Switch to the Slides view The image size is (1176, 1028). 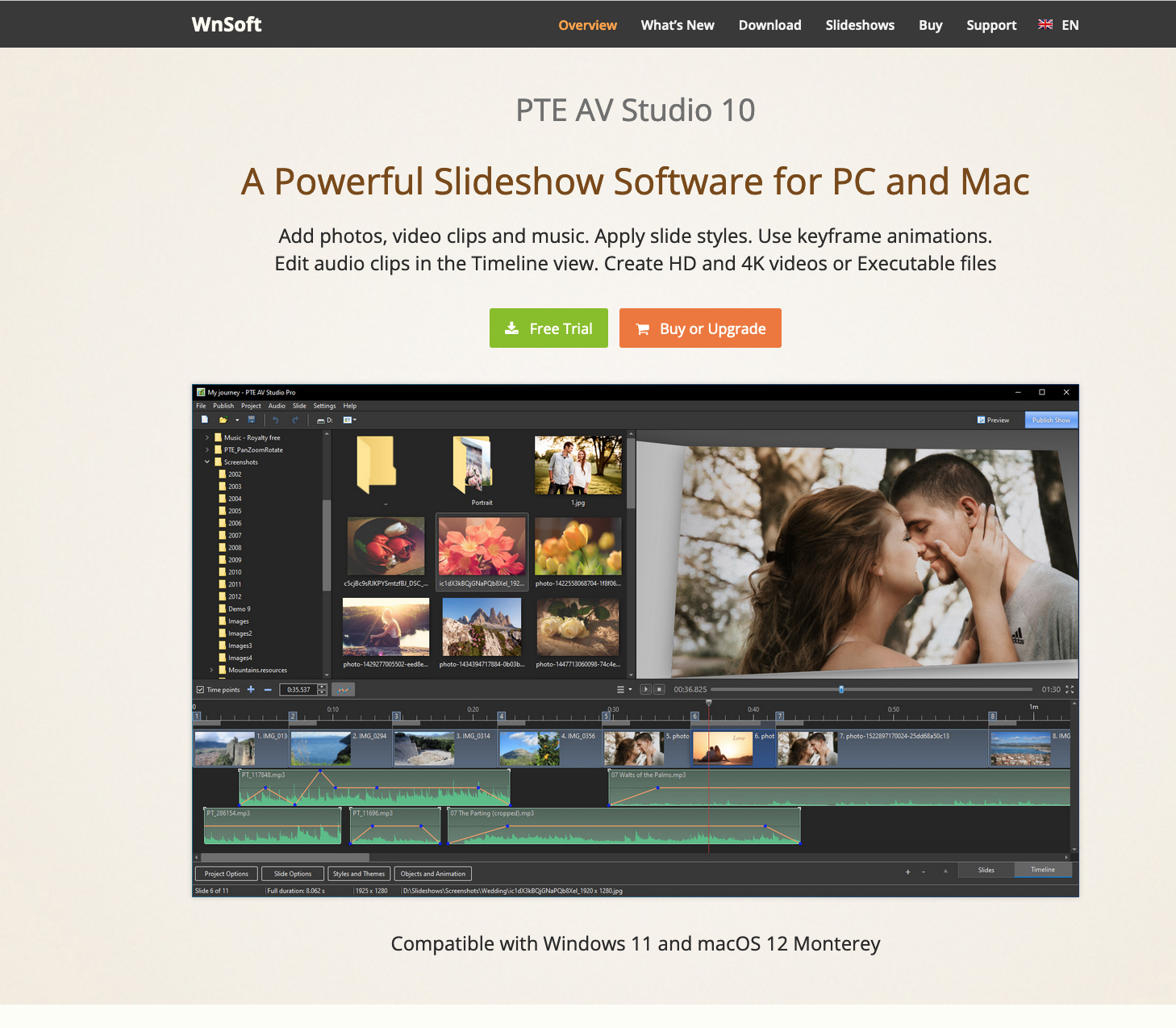(x=986, y=870)
